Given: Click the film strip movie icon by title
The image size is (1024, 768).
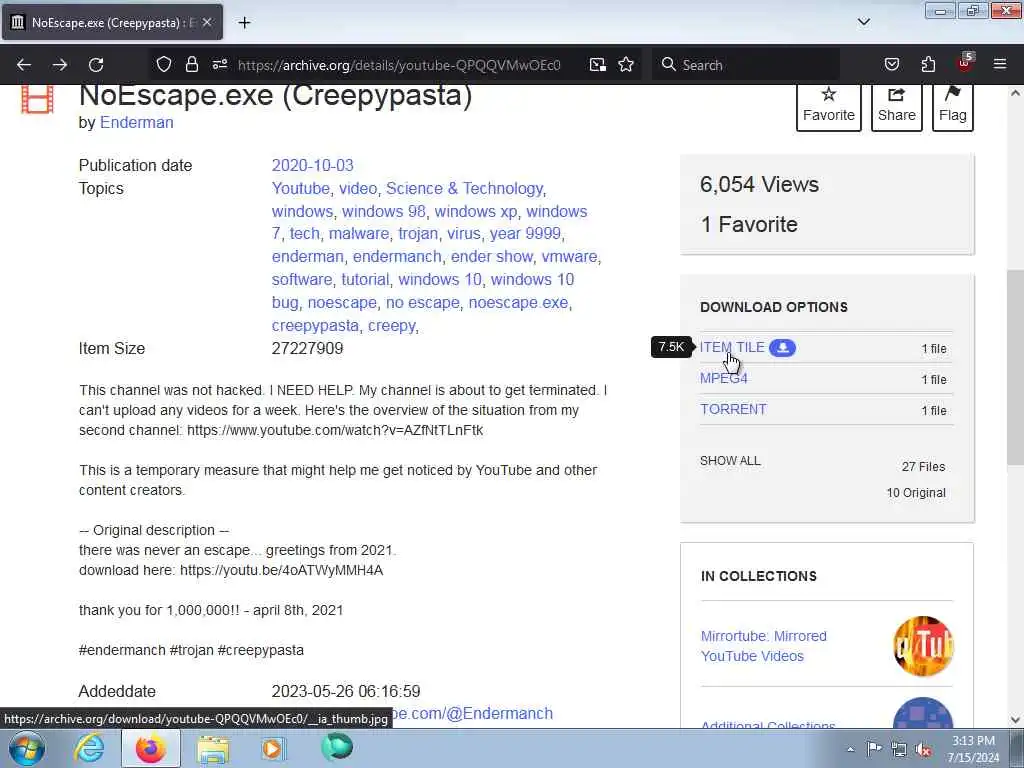Looking at the screenshot, I should click(37, 100).
